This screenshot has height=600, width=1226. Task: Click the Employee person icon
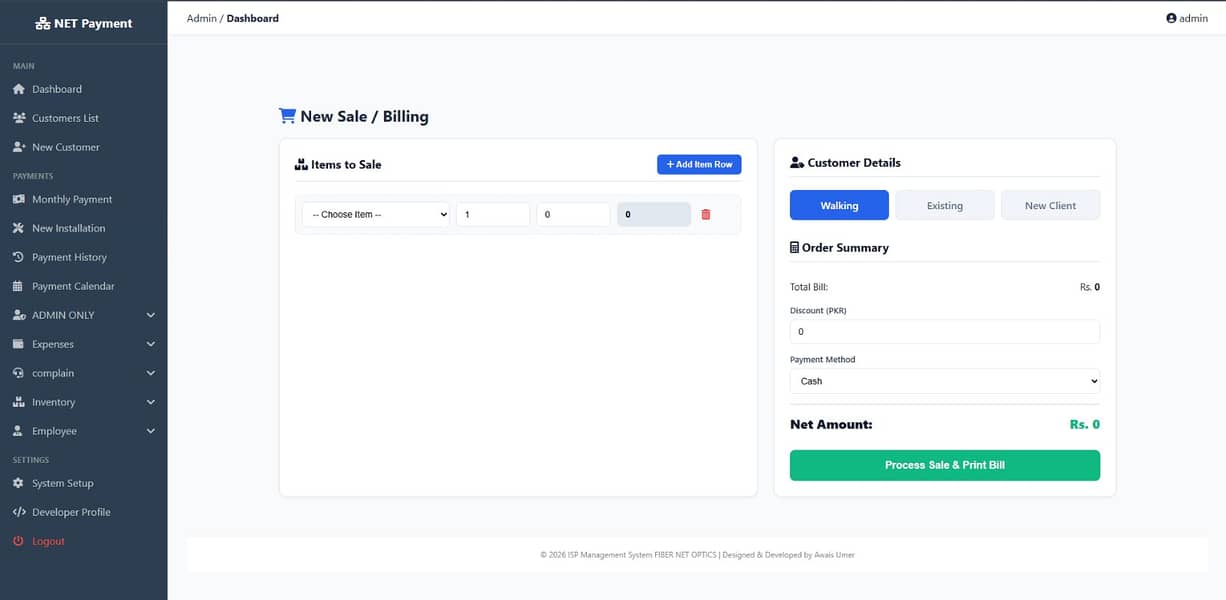(x=19, y=431)
